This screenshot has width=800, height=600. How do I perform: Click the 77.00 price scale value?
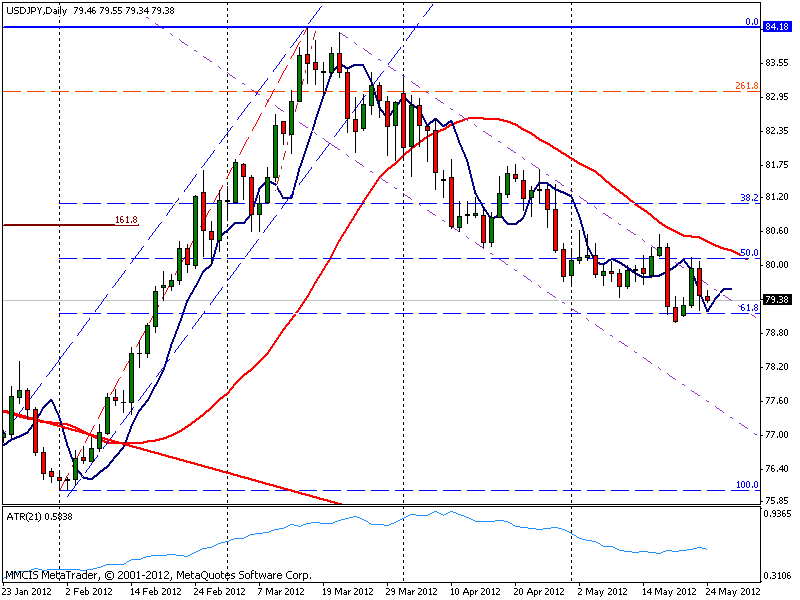pos(777,435)
